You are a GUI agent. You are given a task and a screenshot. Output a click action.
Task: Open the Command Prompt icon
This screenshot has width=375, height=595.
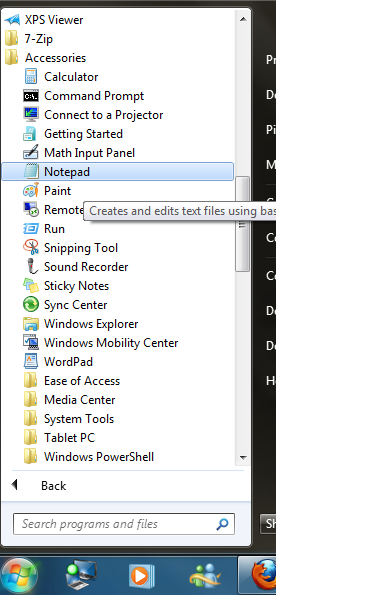click(31, 96)
